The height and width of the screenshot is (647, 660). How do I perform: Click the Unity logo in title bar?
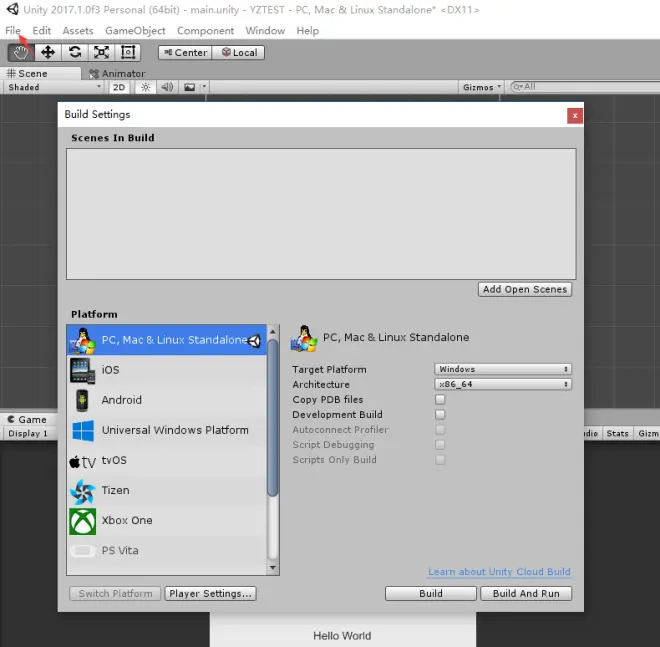click(x=13, y=9)
